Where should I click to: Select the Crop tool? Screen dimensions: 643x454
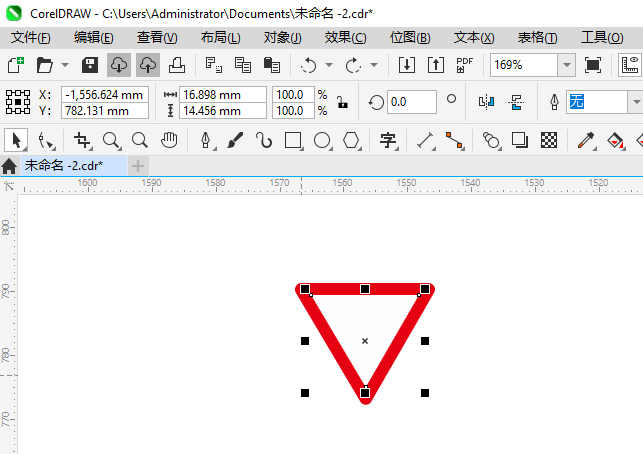coord(82,140)
